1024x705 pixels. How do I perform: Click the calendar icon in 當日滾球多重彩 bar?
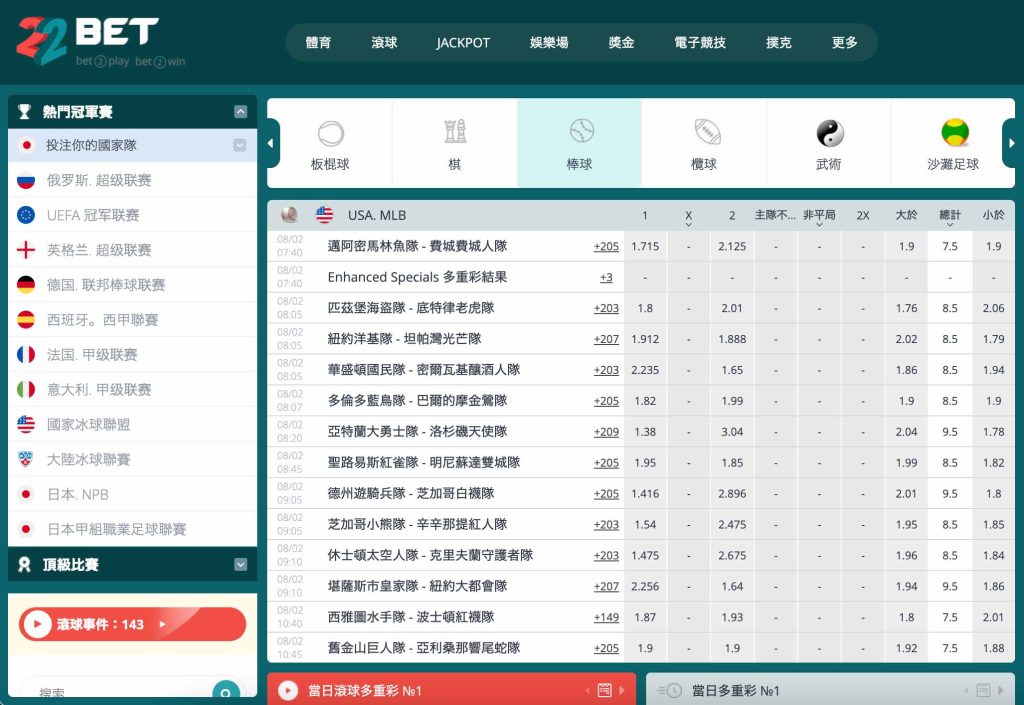605,690
